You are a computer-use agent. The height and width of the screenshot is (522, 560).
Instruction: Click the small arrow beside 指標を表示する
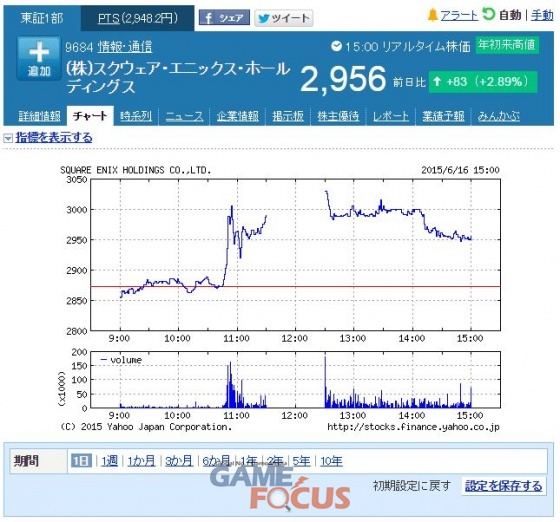pos(8,138)
